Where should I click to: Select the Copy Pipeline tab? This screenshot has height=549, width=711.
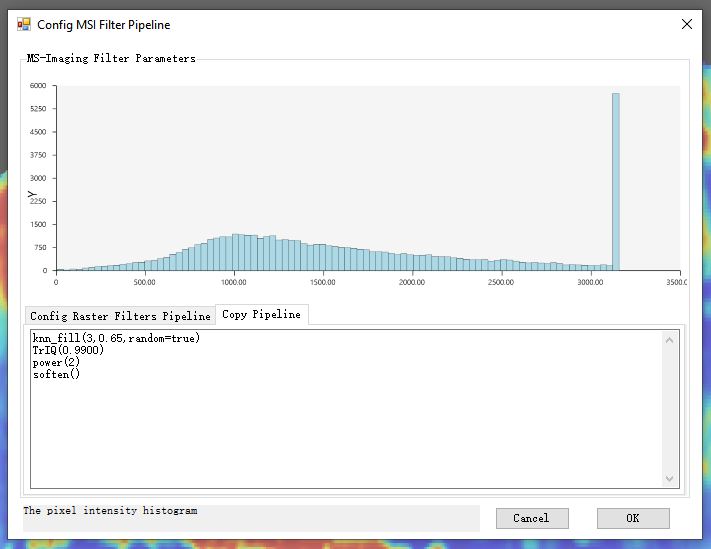coord(261,314)
